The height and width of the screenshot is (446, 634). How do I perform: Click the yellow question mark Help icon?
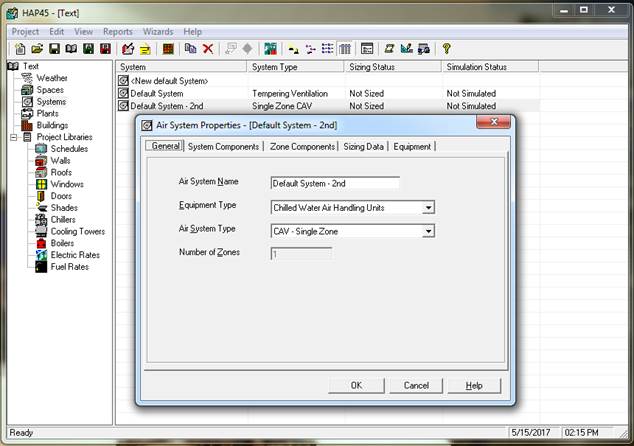pyautogui.click(x=446, y=49)
